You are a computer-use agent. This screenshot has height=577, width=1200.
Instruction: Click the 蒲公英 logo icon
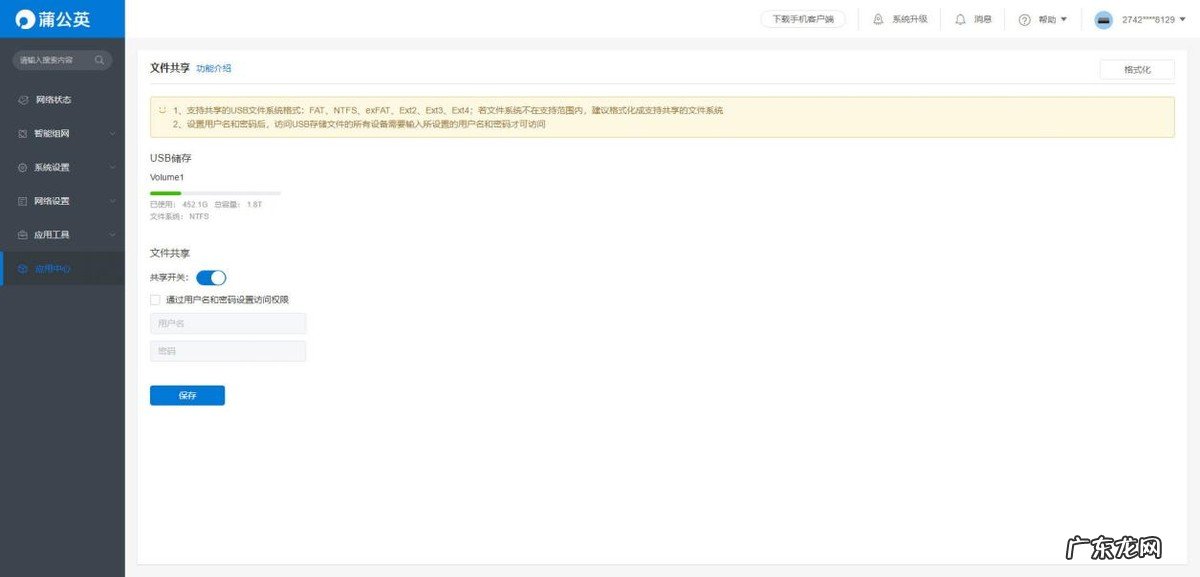25,19
